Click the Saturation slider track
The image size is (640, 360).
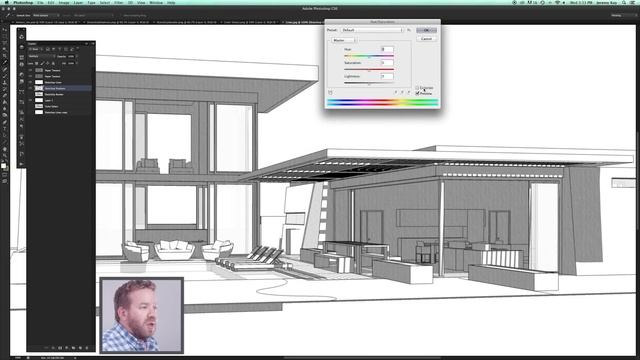pyautogui.click(x=369, y=69)
